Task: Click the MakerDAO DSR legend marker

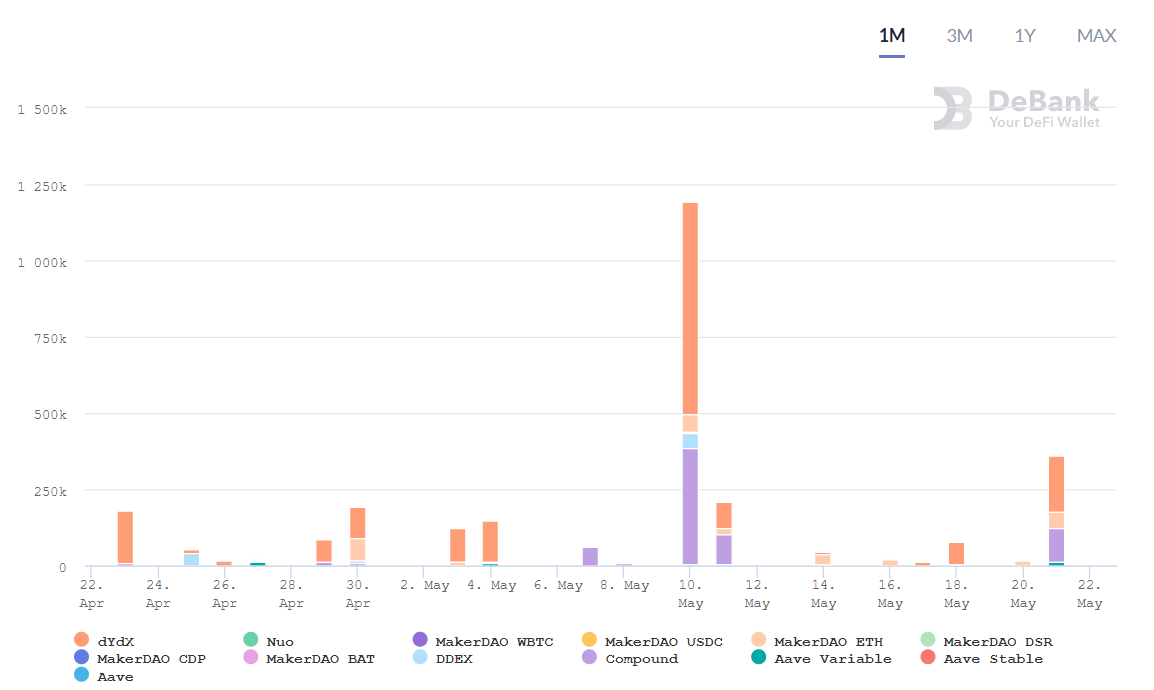Action: point(928,641)
